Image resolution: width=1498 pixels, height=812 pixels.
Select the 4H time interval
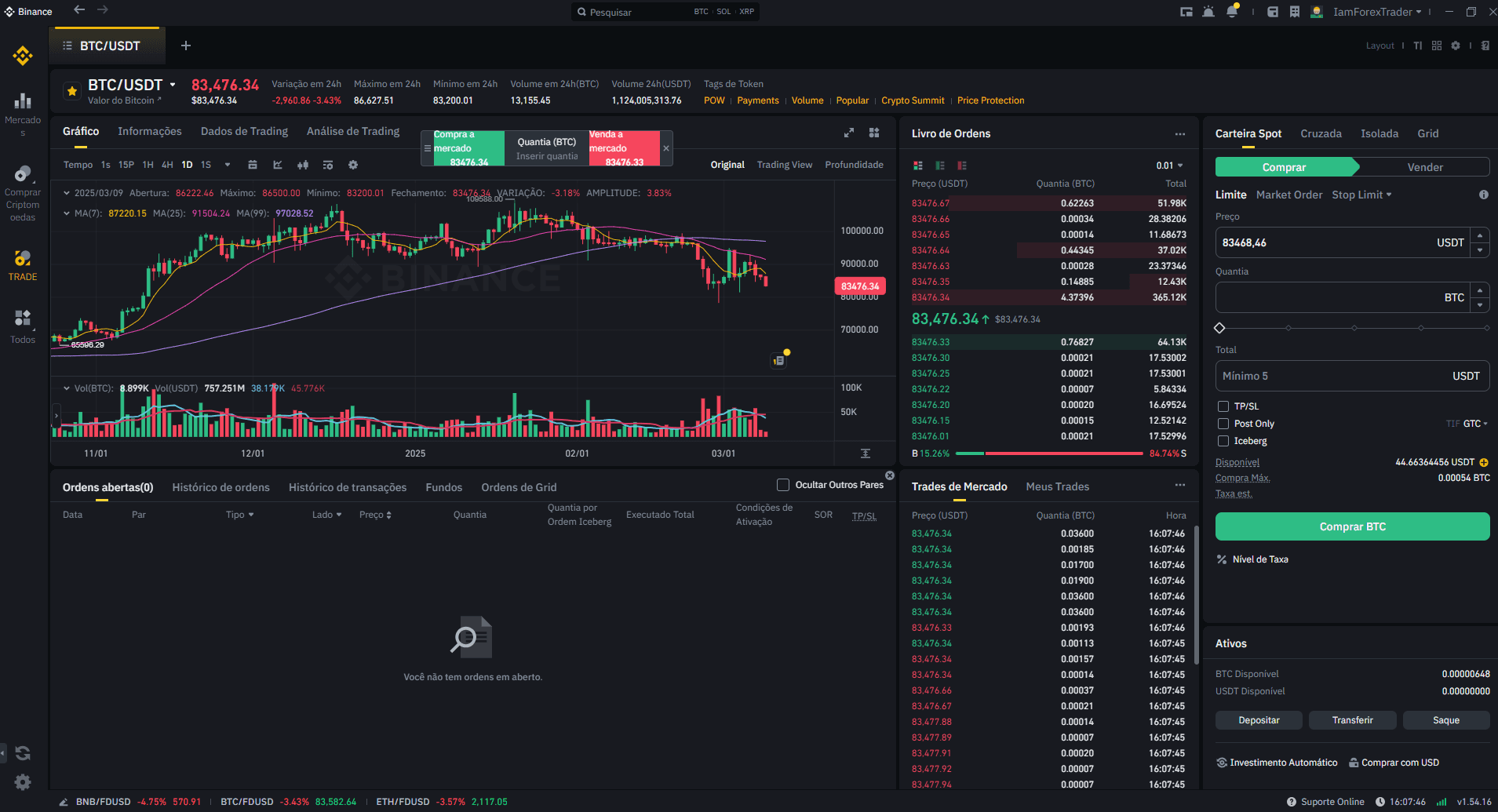click(x=167, y=165)
